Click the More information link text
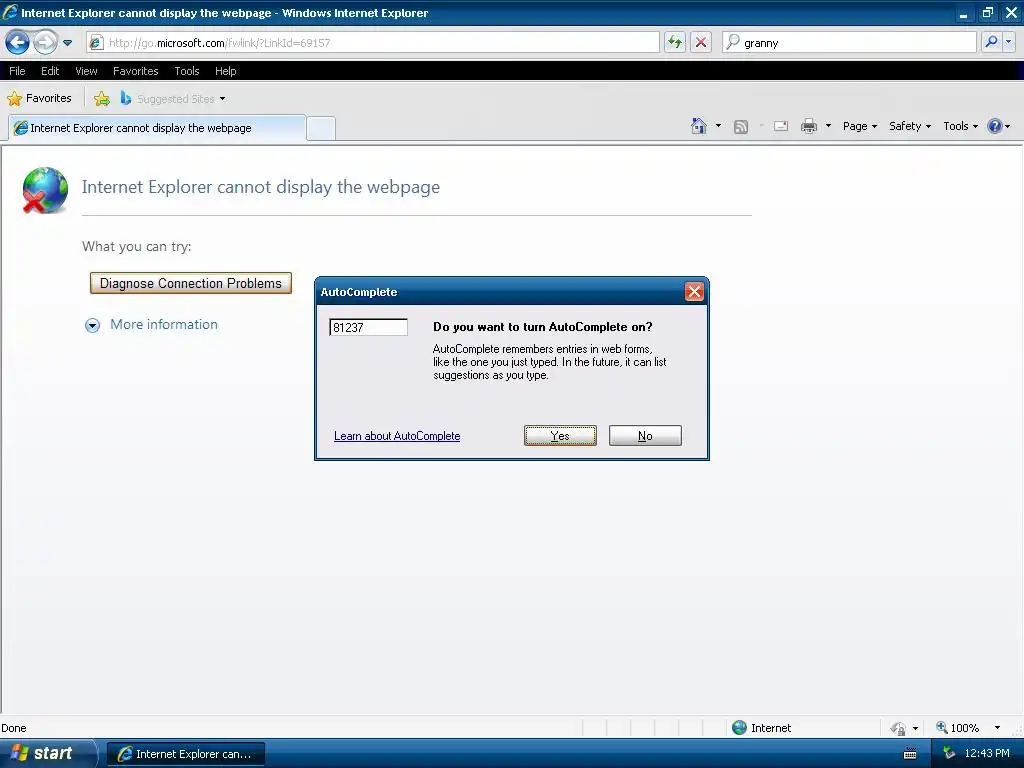Viewport: 1024px width, 768px height. [x=164, y=325]
